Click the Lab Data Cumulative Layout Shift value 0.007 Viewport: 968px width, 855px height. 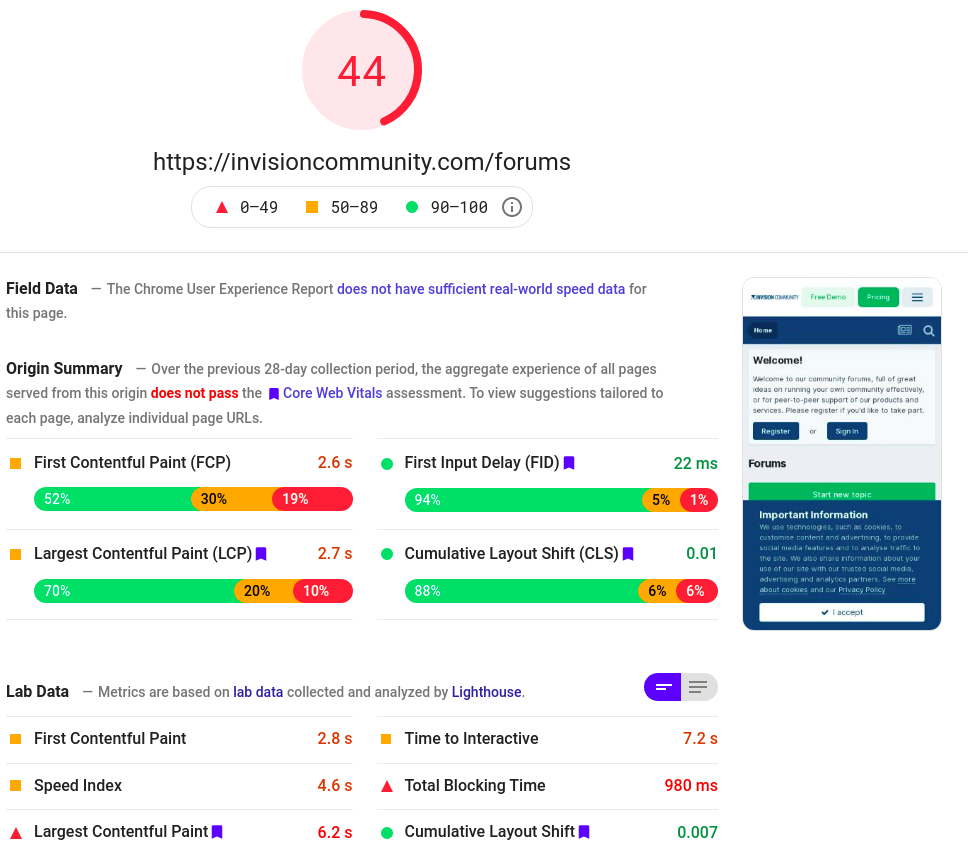[698, 832]
